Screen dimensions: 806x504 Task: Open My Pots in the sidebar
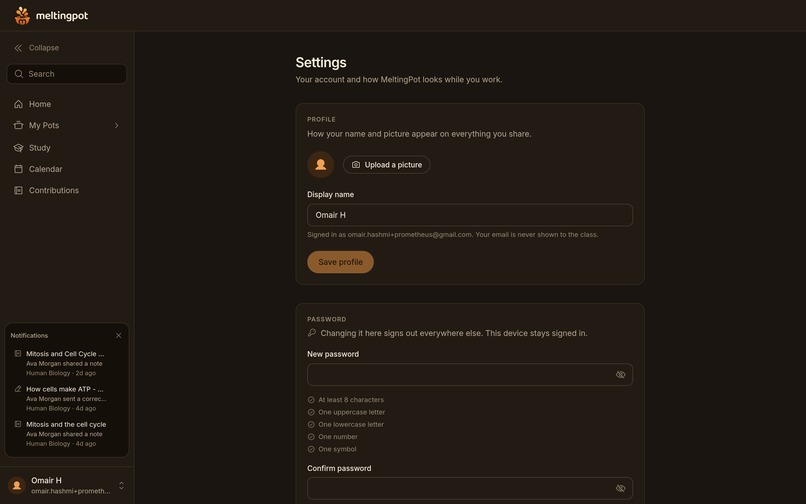(67, 125)
